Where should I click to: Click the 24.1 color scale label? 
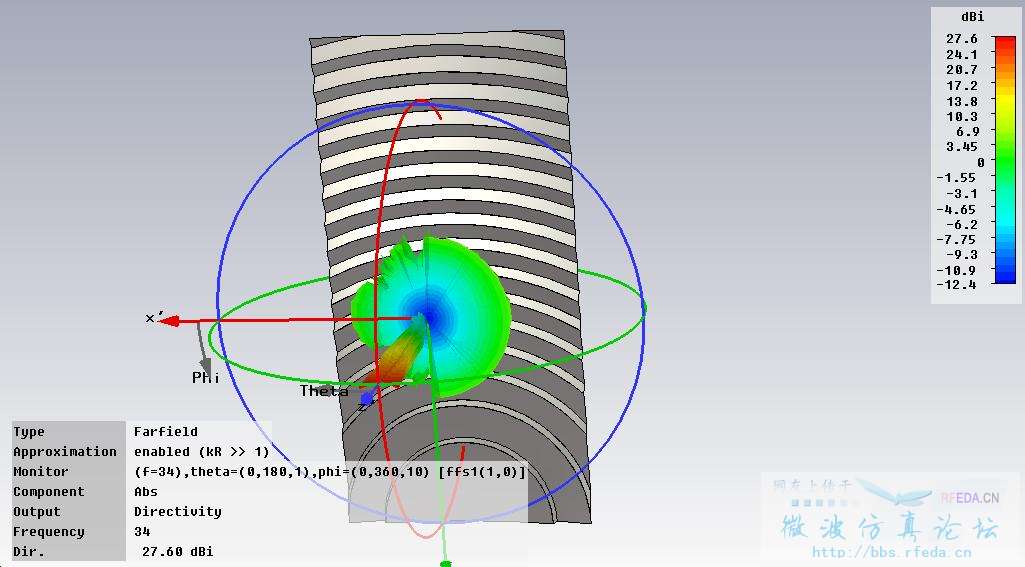962,54
